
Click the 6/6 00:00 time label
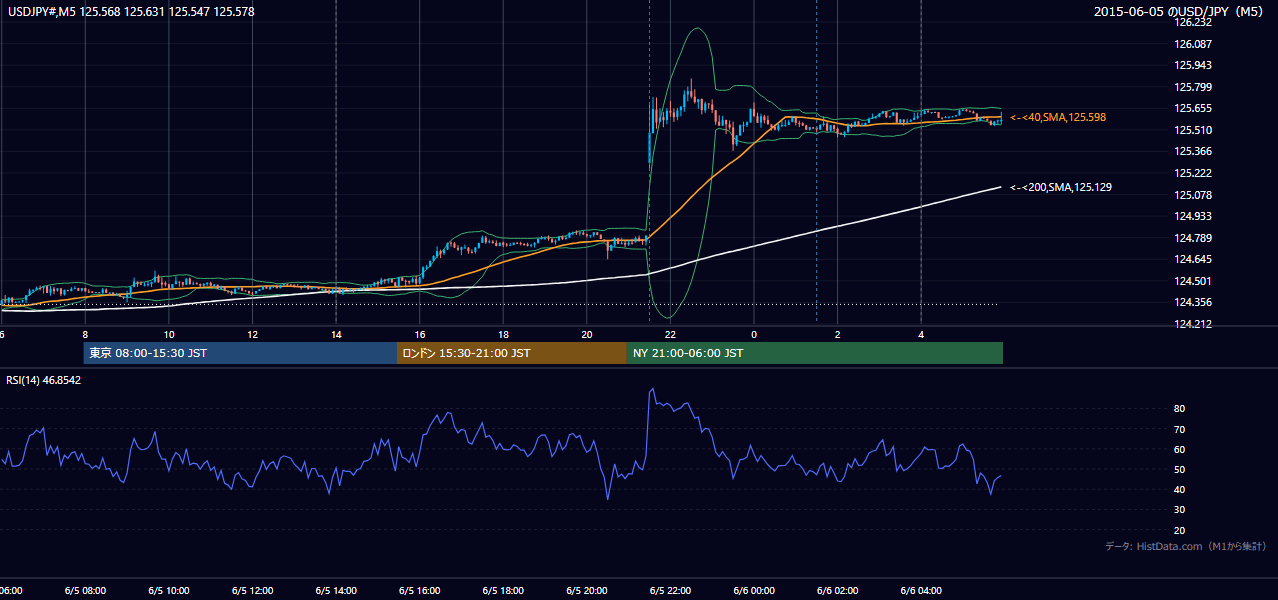754,591
